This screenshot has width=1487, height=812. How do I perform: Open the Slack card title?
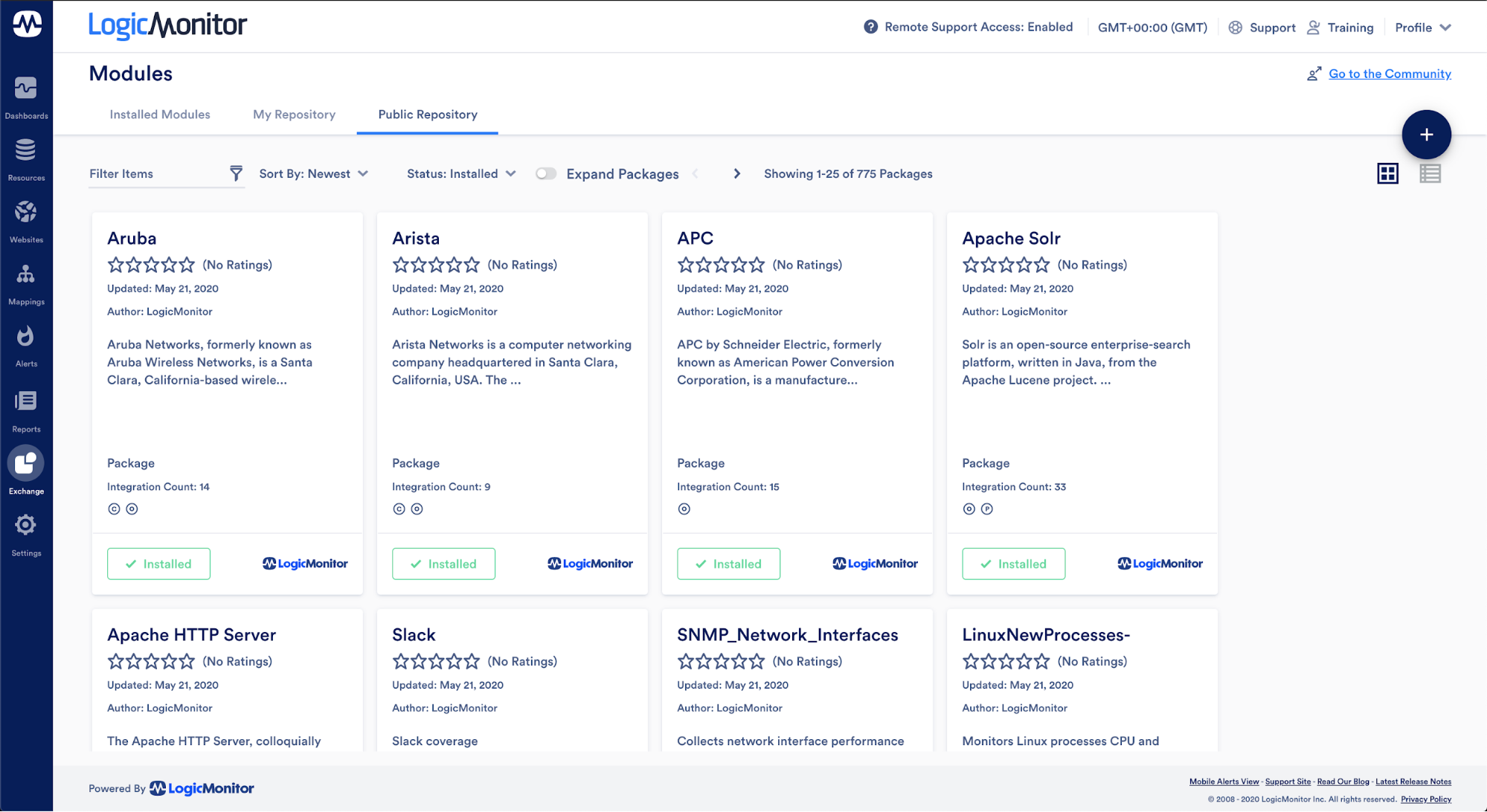click(414, 634)
